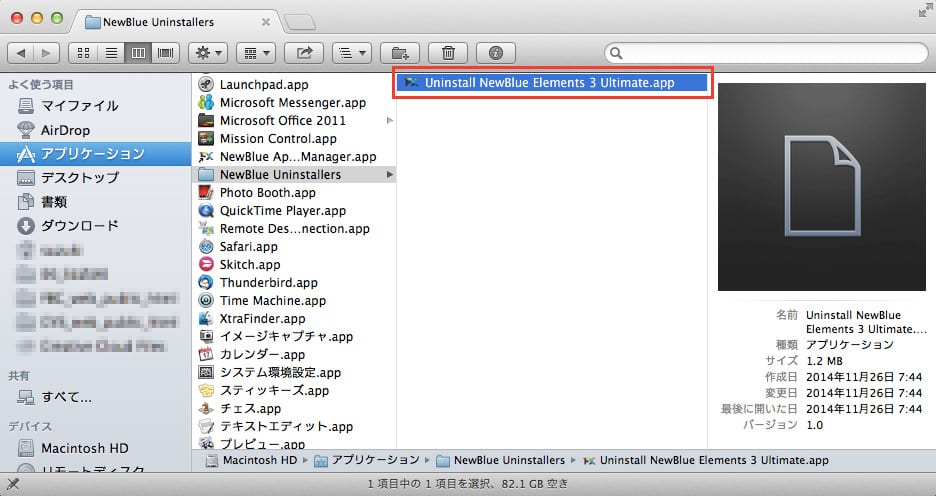The image size is (936, 496).
Task: Open デスクトップ in the sidebar
Action: pyautogui.click(x=95, y=178)
